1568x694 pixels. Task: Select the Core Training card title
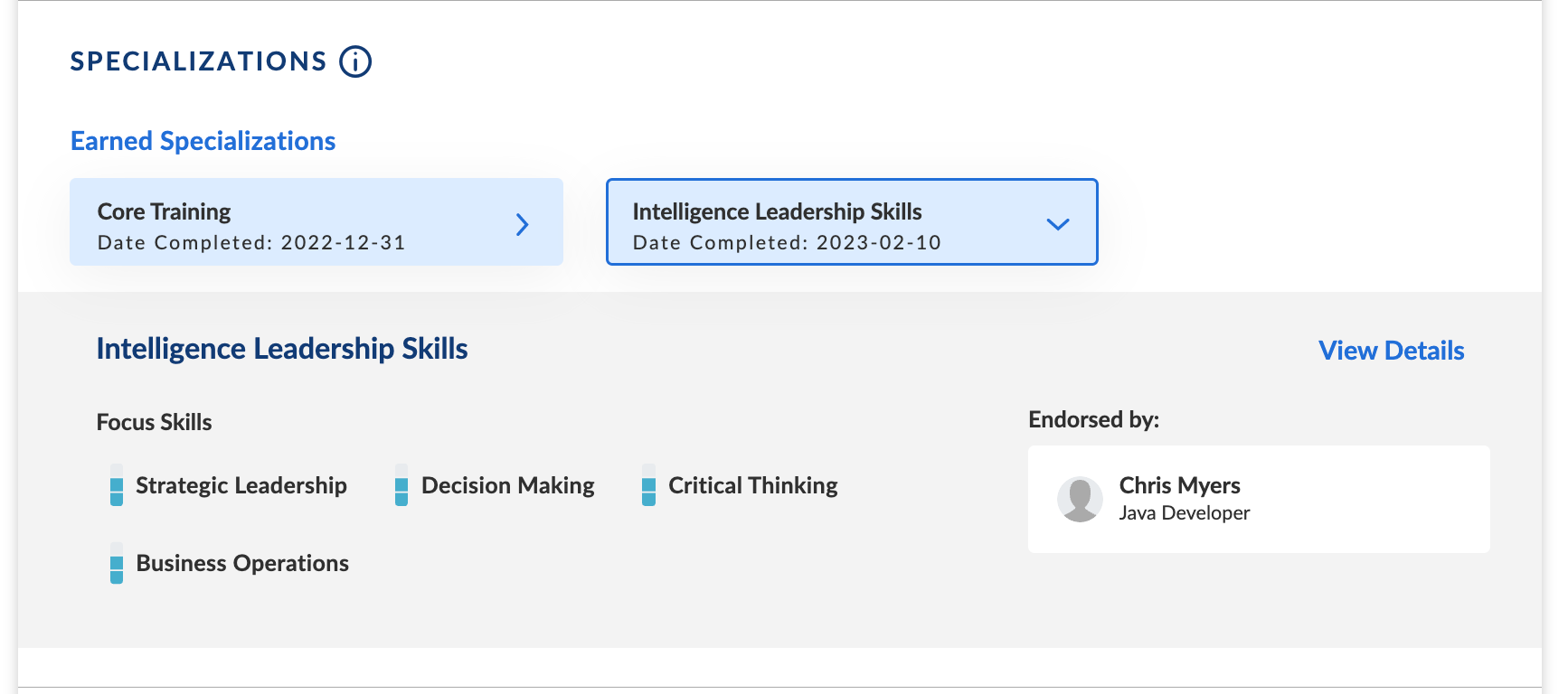pos(164,211)
